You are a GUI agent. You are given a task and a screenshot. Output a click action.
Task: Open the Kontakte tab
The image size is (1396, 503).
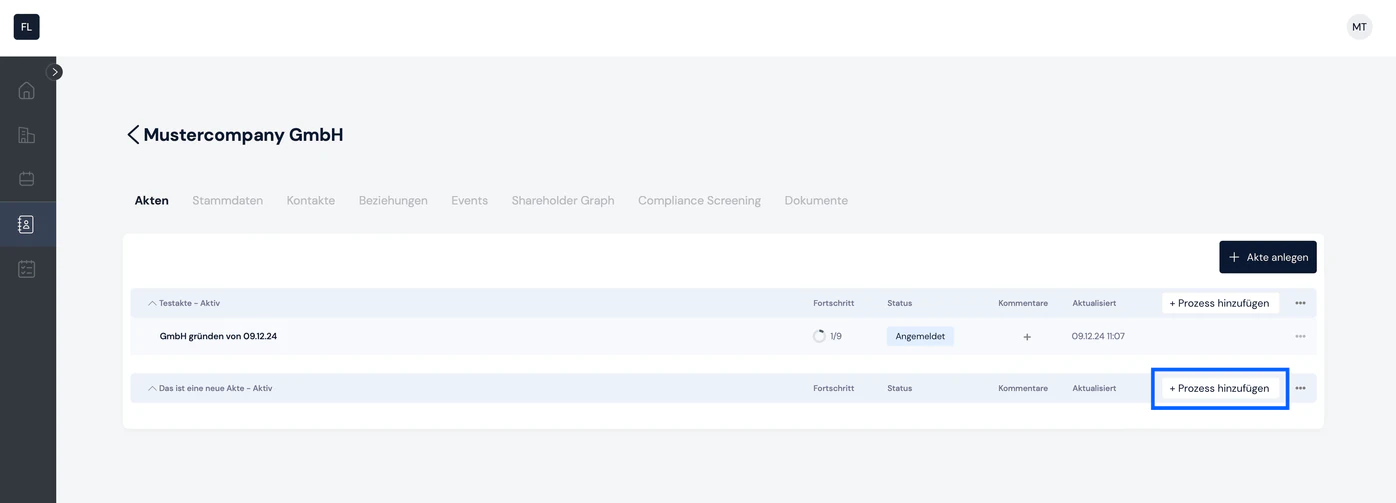click(x=311, y=200)
